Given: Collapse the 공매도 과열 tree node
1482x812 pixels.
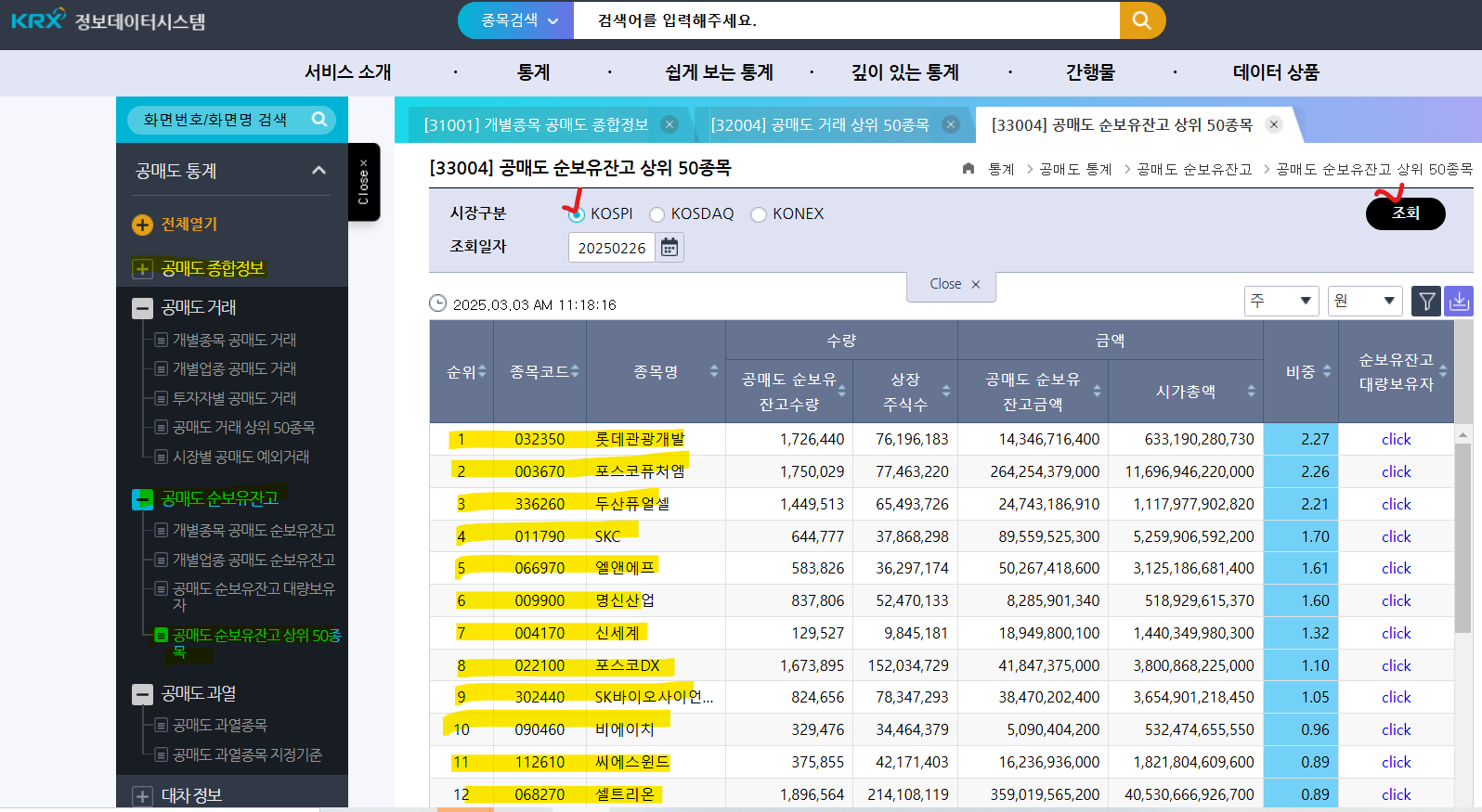Looking at the screenshot, I should click(x=142, y=694).
